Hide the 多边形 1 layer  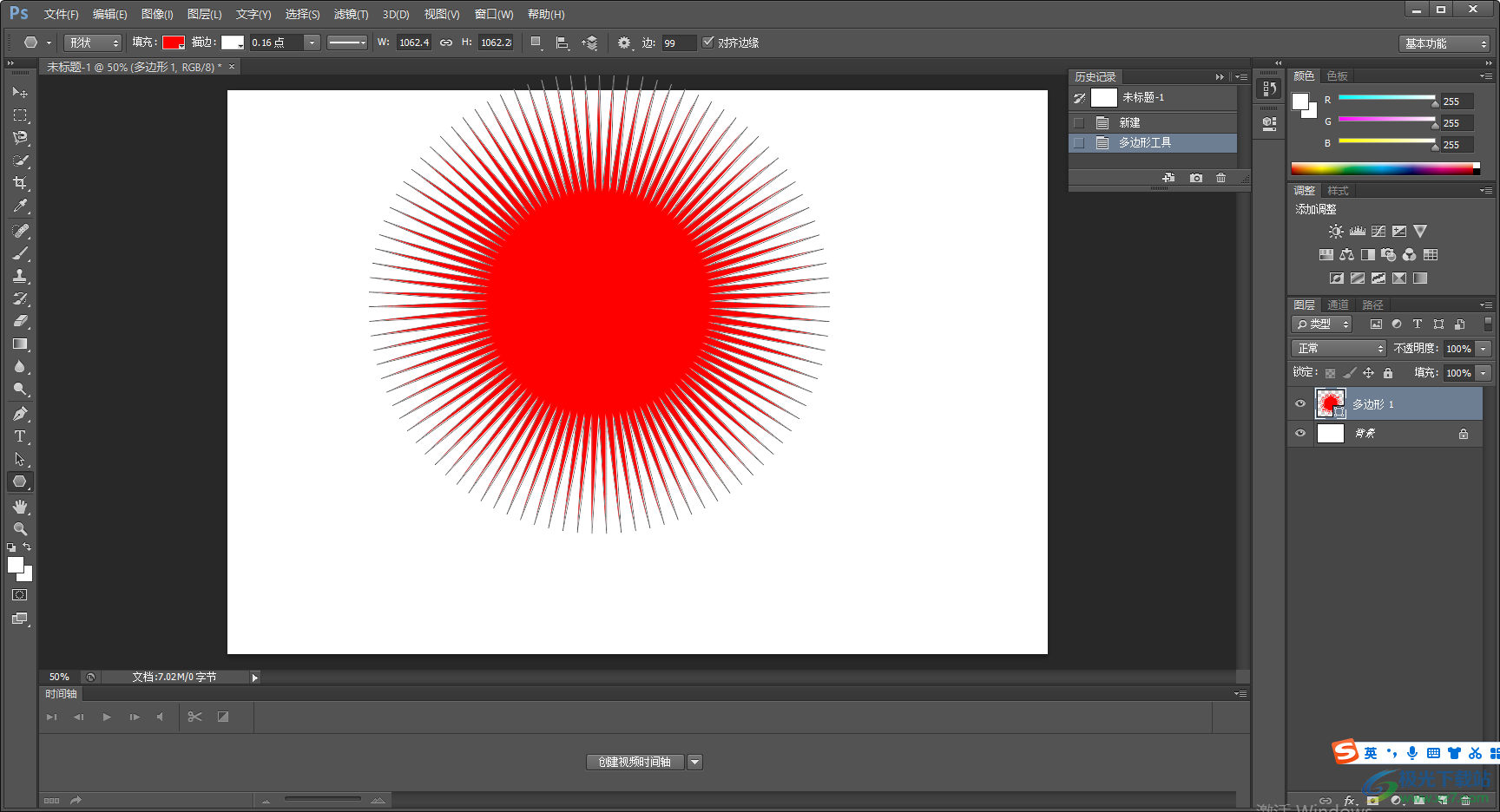1300,403
